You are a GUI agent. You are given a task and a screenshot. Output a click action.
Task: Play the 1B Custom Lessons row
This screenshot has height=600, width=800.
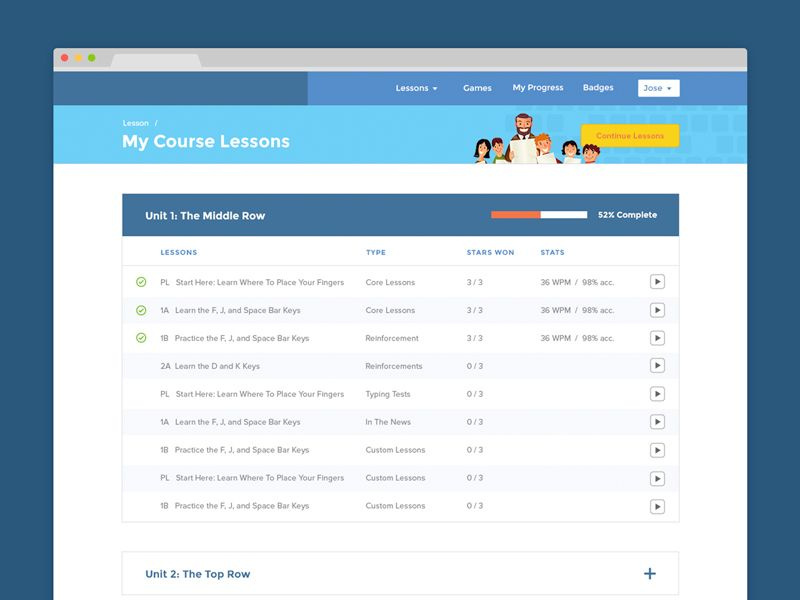658,450
